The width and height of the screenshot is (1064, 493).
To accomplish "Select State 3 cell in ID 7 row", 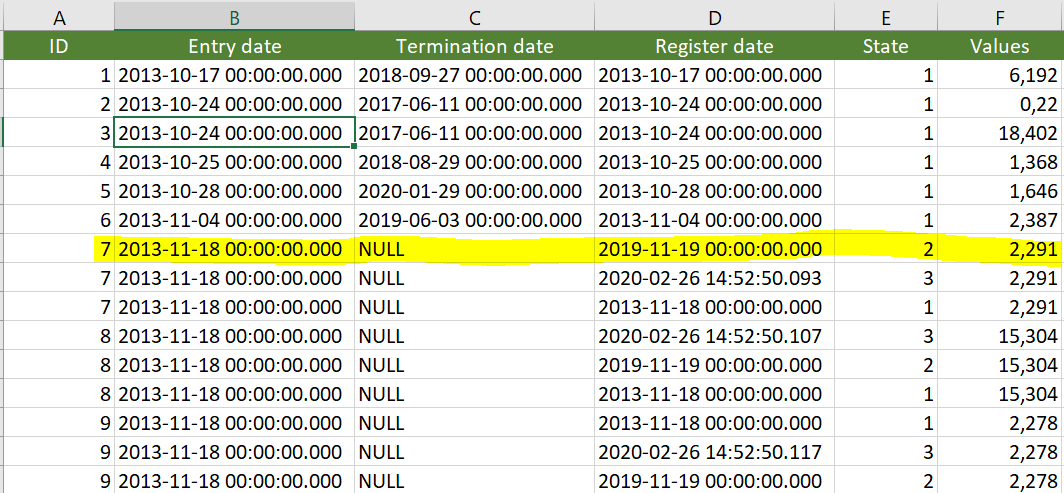I will [x=886, y=277].
